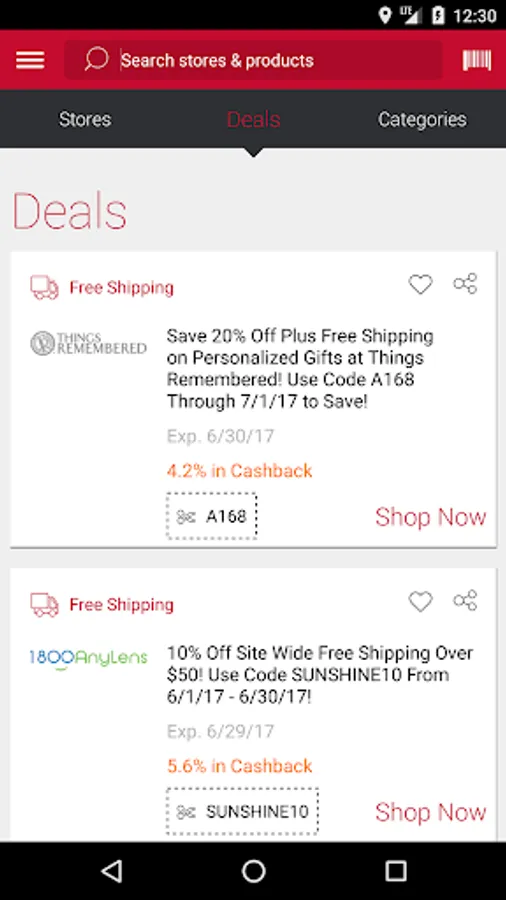This screenshot has width=506, height=900.
Task: Favorite the Things Remembered deal with heart
Action: tap(421, 284)
